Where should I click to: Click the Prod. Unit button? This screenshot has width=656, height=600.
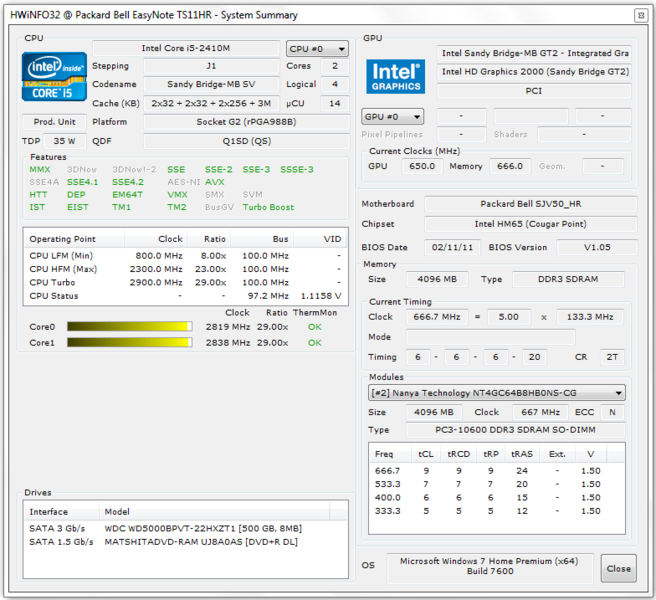[x=54, y=122]
